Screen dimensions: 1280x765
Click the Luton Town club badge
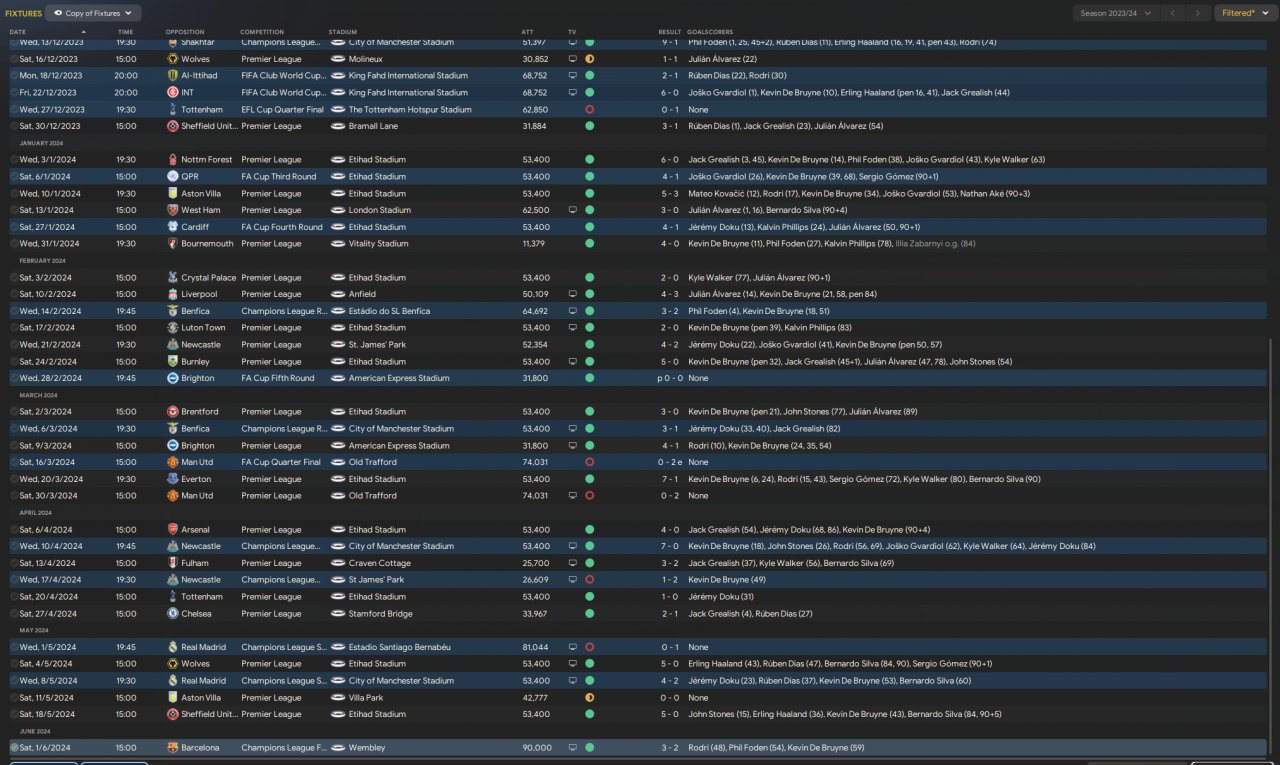[x=173, y=328]
